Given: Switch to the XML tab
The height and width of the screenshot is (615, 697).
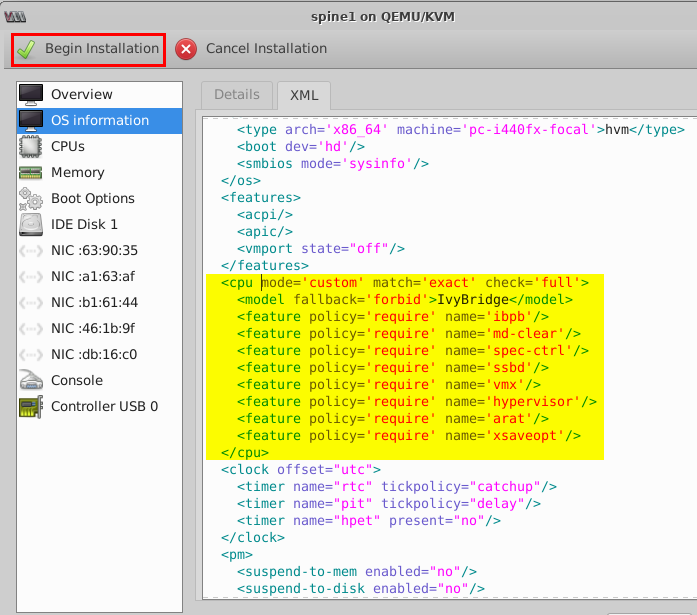Looking at the screenshot, I should click(304, 94).
